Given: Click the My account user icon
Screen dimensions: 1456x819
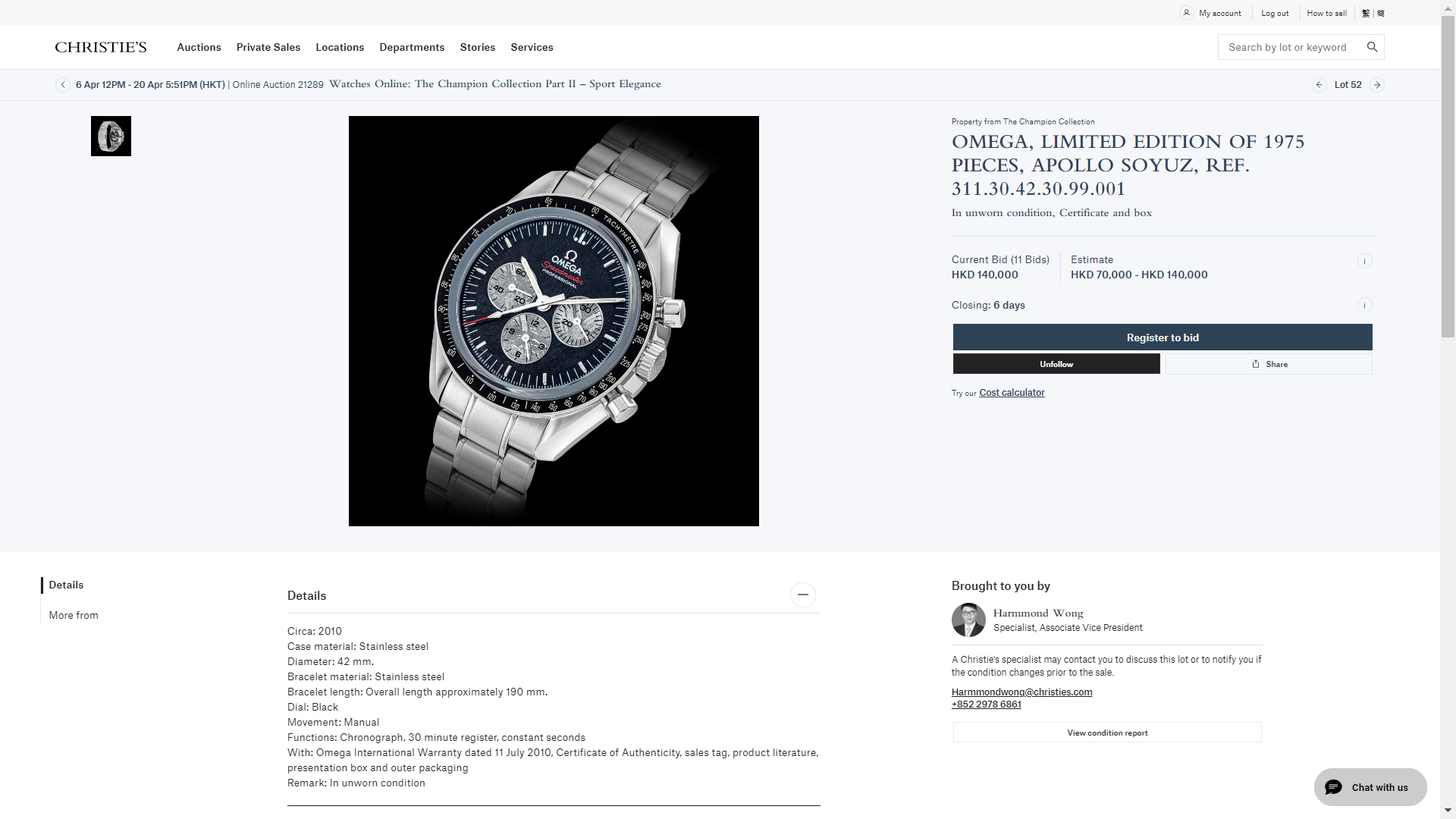Looking at the screenshot, I should [x=1187, y=13].
